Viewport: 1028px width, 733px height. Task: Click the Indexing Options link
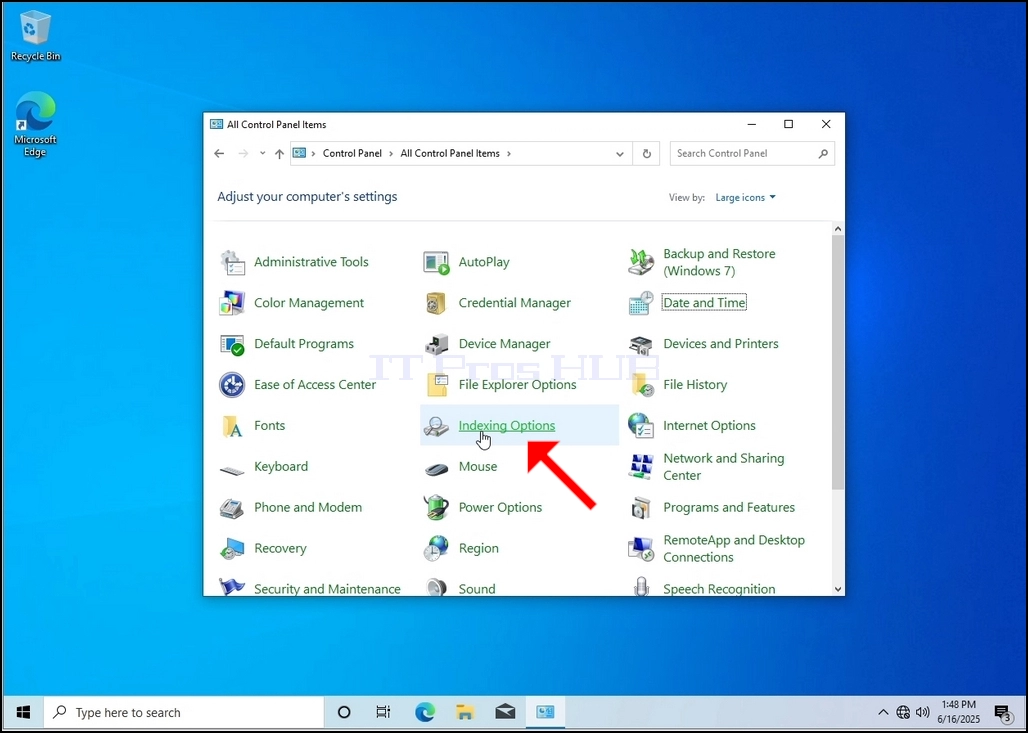[x=507, y=426]
